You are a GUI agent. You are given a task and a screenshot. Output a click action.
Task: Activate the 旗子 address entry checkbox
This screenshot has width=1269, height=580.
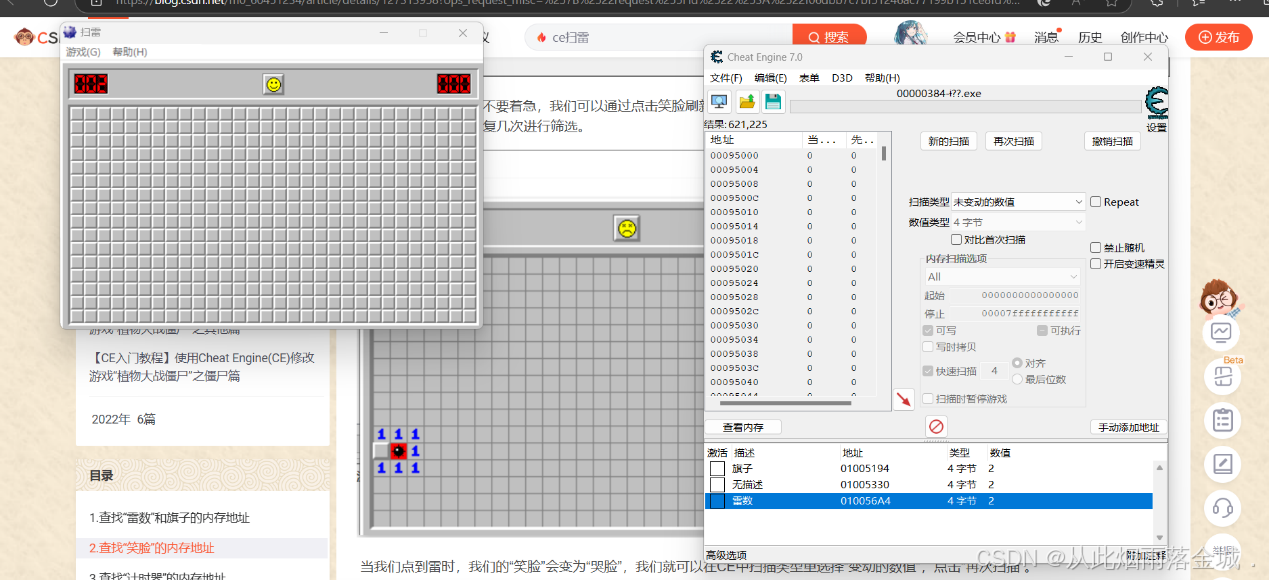click(717, 468)
